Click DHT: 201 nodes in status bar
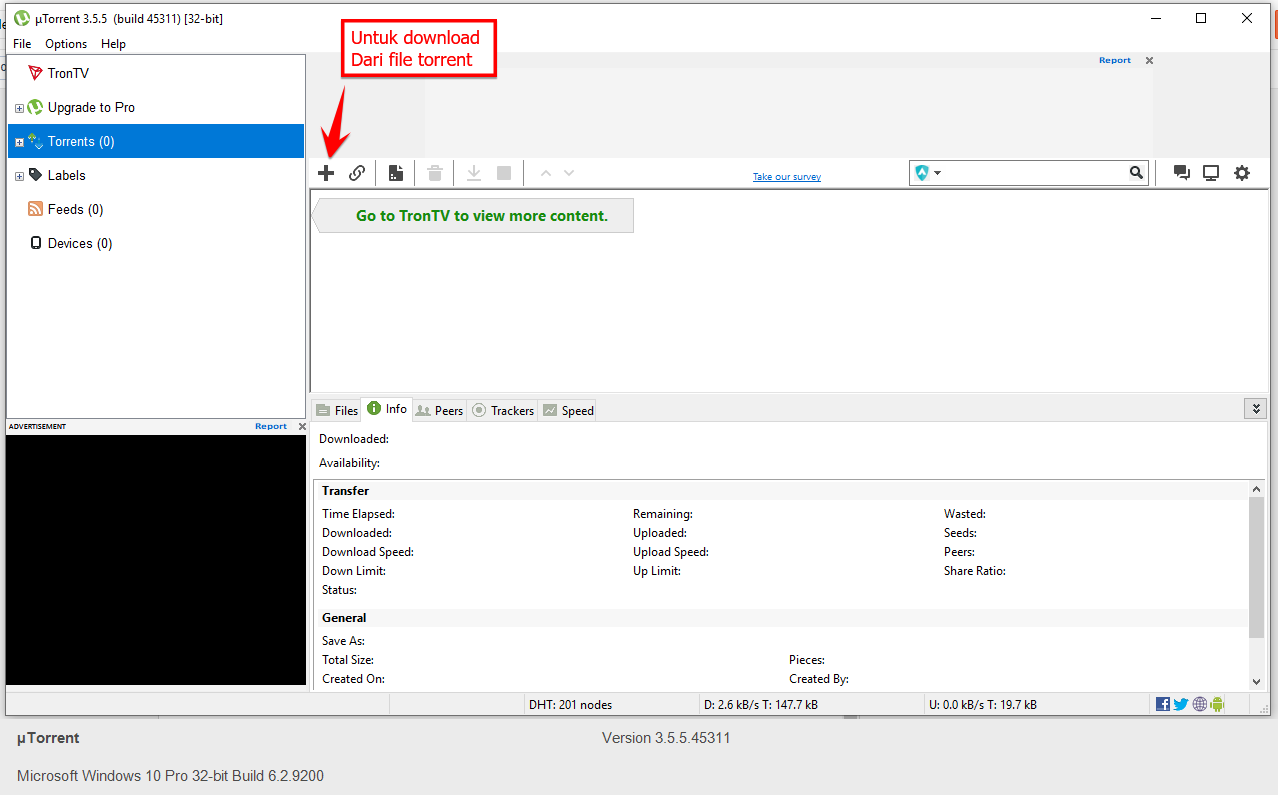This screenshot has height=795, width=1278. pos(570,704)
